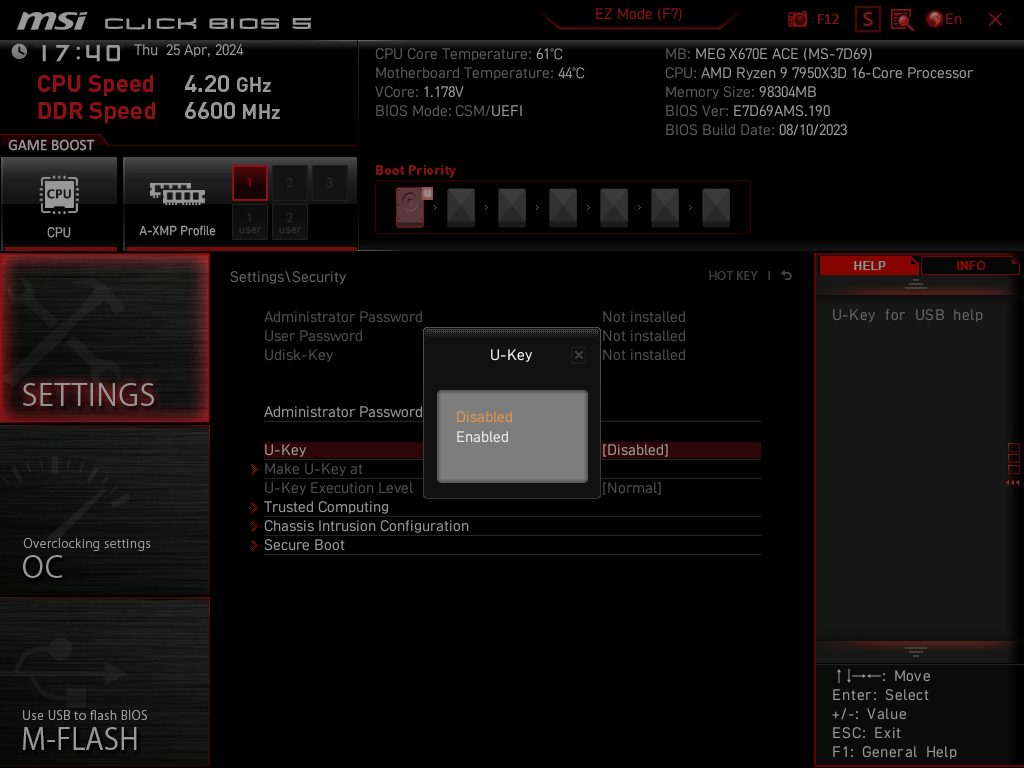The height and width of the screenshot is (768, 1024).
Task: Open the BIOS search icon
Action: click(902, 20)
